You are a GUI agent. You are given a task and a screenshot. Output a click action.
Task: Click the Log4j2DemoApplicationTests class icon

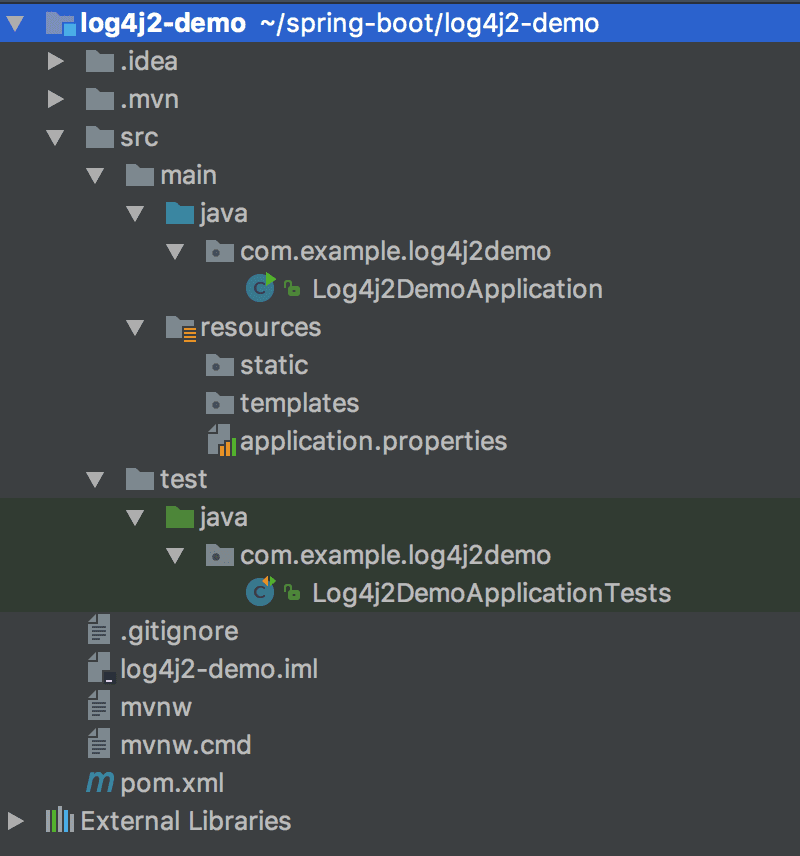(x=260, y=593)
